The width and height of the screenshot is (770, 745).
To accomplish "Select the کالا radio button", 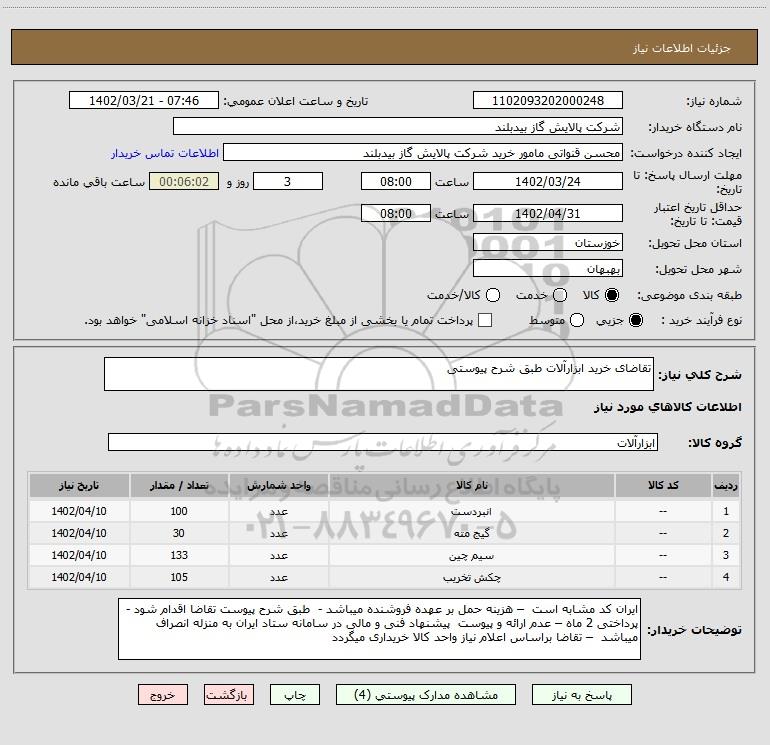I will [x=612, y=295].
